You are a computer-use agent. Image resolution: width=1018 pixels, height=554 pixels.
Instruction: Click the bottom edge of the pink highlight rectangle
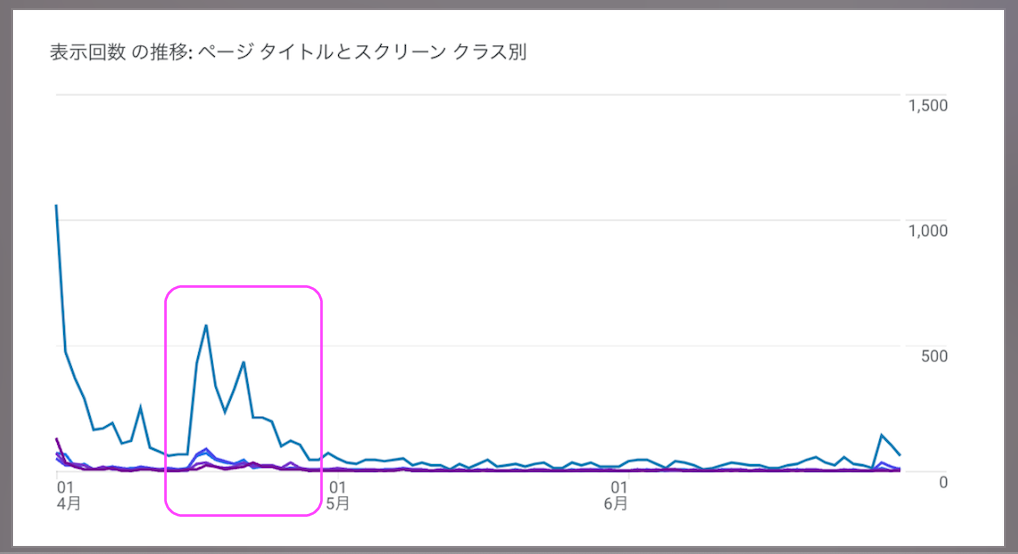tap(243, 516)
